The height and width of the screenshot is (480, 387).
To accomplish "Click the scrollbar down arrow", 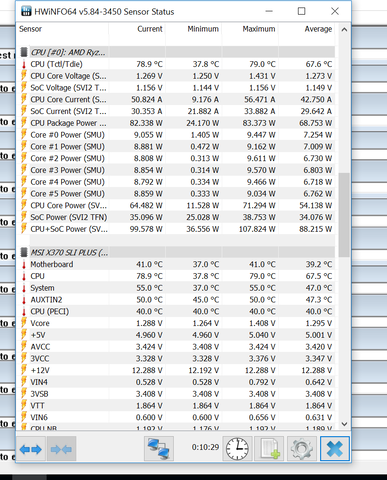I will tap(344, 424).
